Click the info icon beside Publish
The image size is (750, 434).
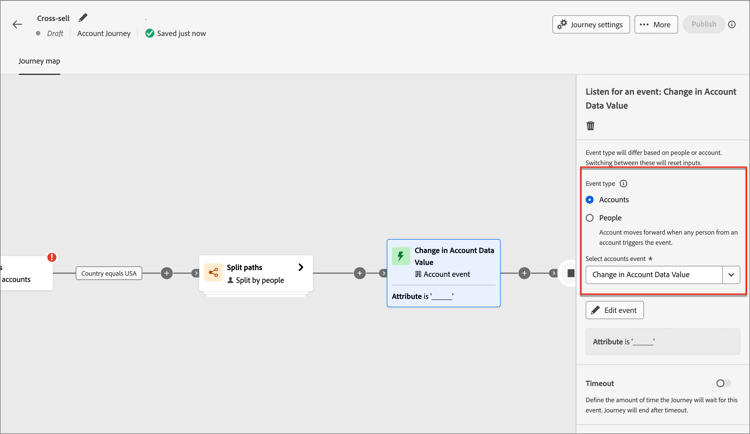pos(732,24)
